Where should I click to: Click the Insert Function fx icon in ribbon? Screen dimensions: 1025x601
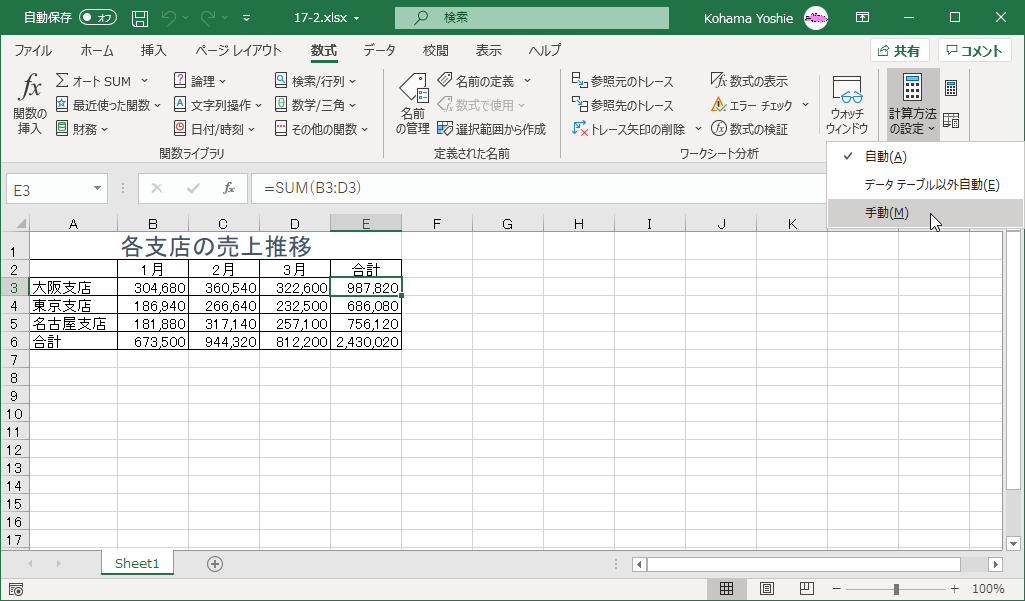tap(29, 103)
